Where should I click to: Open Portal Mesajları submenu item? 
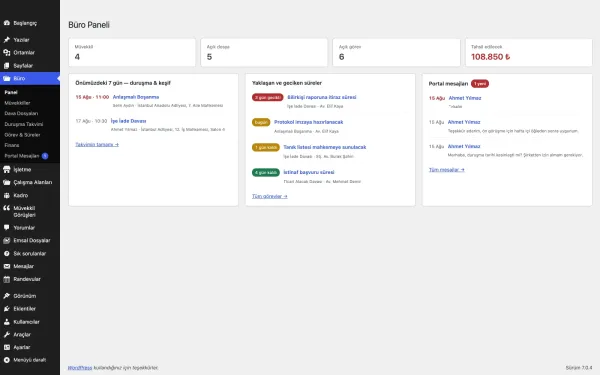pyautogui.click(x=22, y=156)
